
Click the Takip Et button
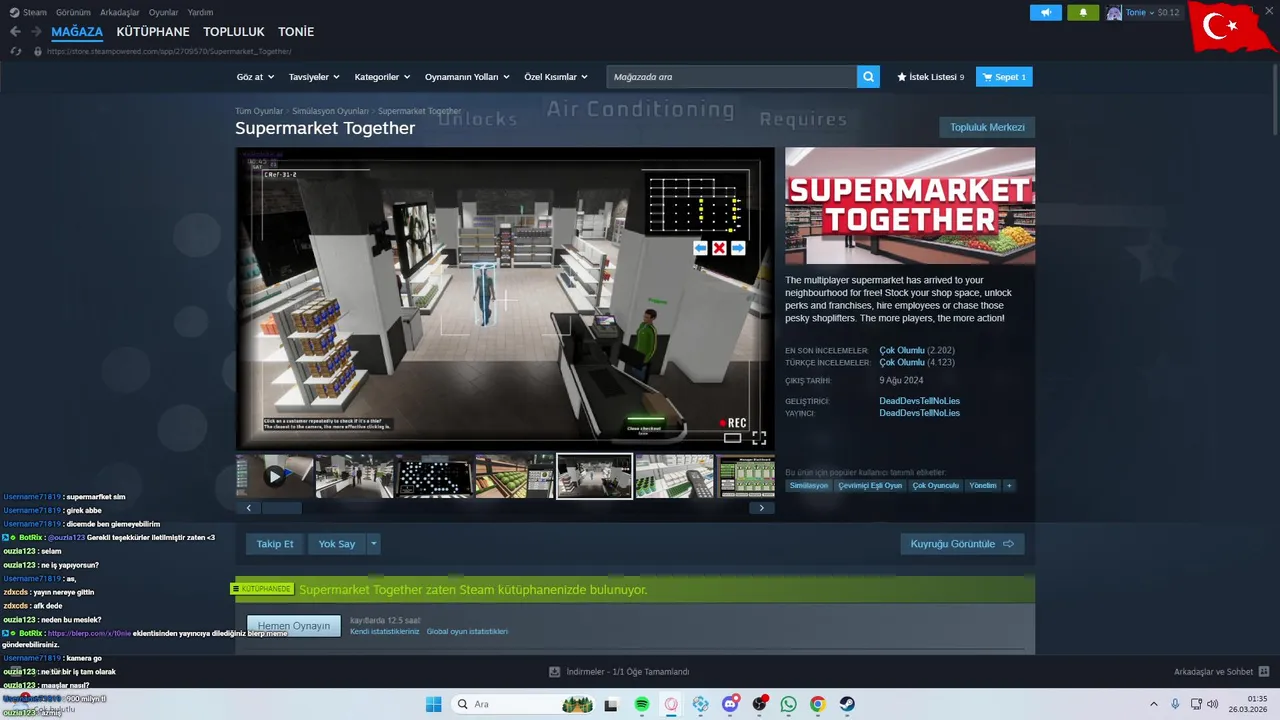[x=275, y=544]
